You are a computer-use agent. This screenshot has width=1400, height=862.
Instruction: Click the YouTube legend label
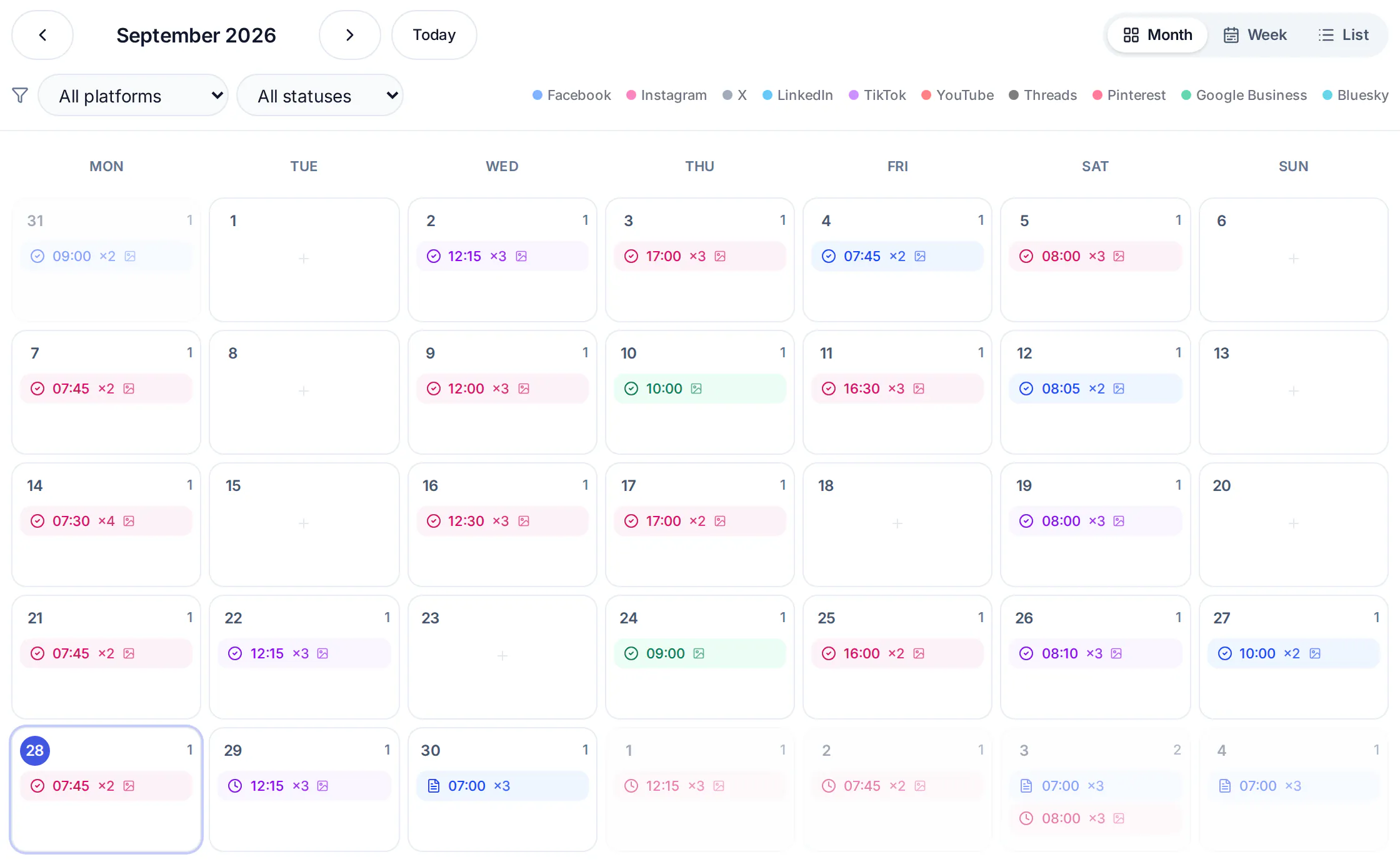[964, 95]
